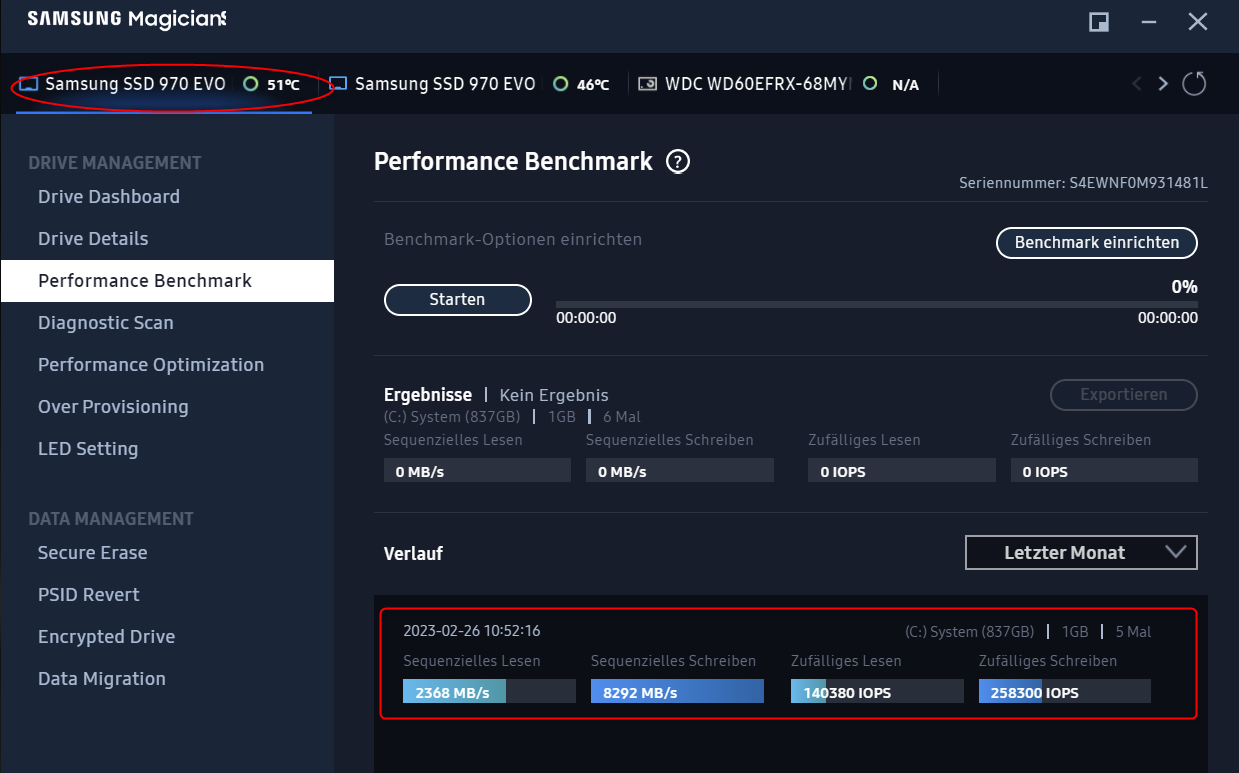Open the Performance Benchmark help icon

pos(677,161)
